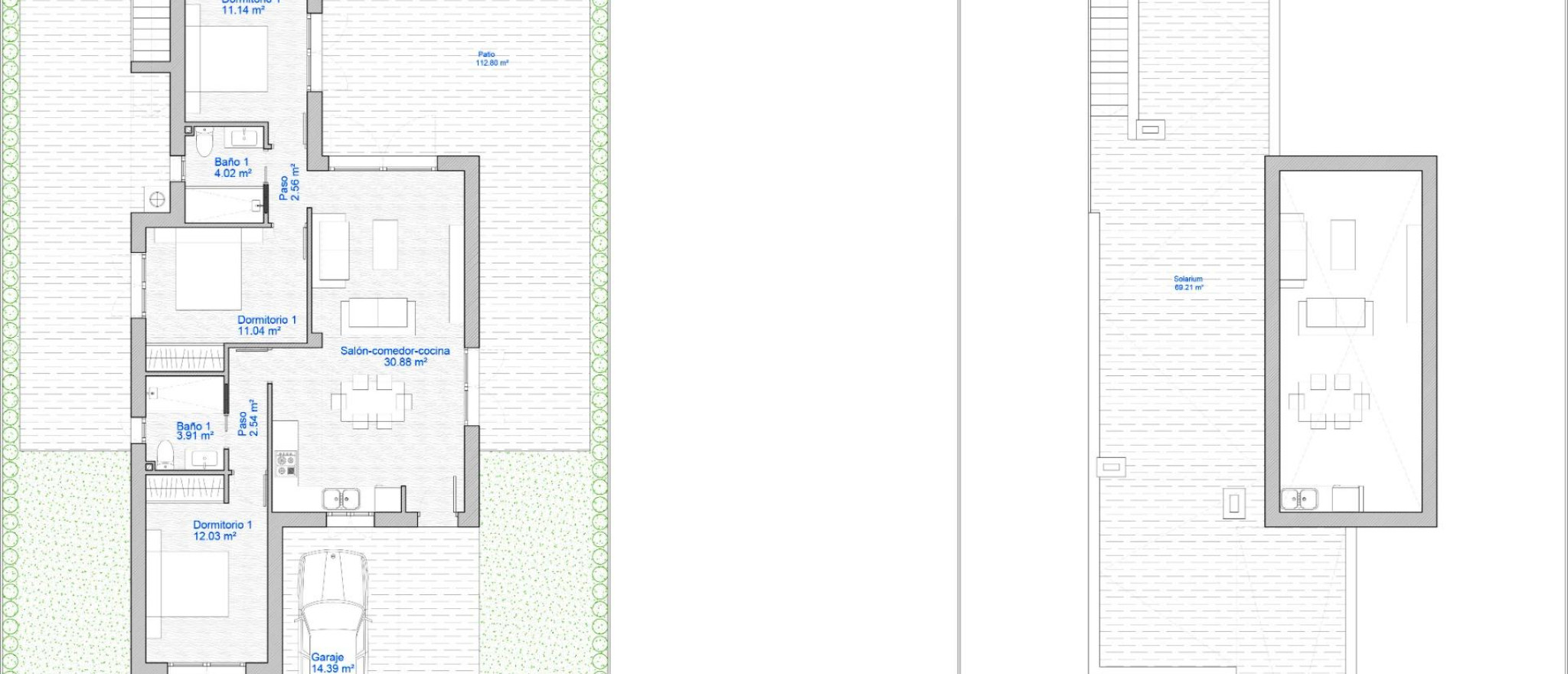Select the "Salón-comedor-cocina" room label
This screenshot has width=1568, height=674.
[x=395, y=350]
